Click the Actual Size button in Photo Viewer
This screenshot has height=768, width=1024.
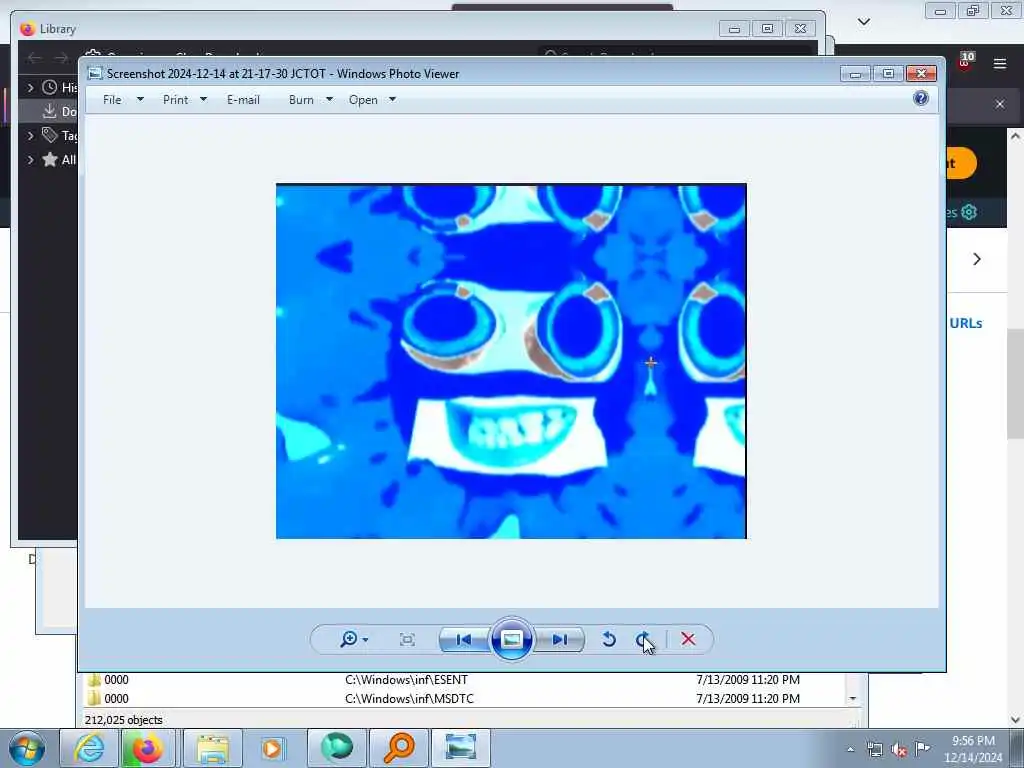tap(407, 639)
